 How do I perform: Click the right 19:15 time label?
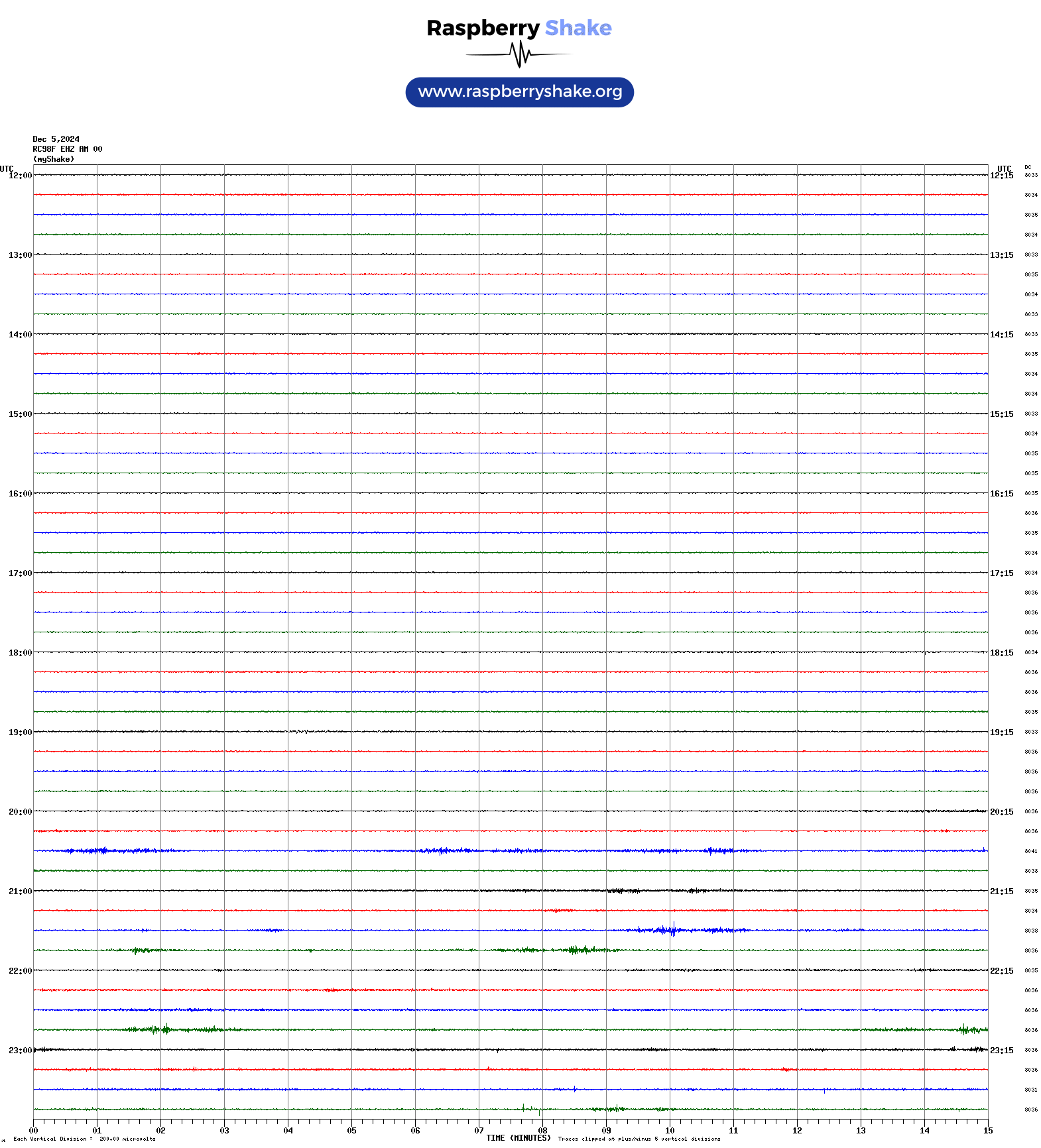tap(1002, 732)
